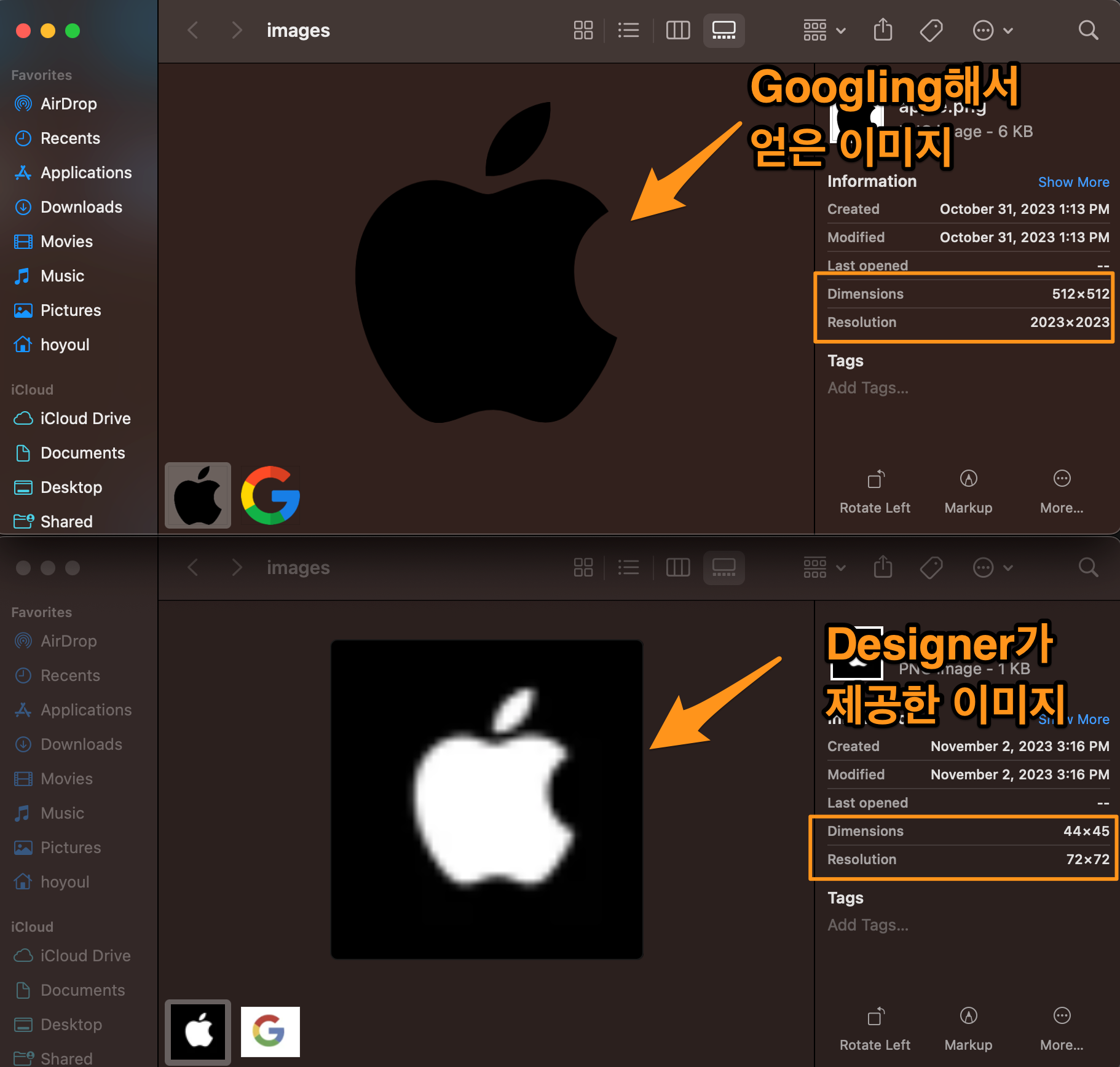
Task: Open the item grouping dropdown
Action: click(x=824, y=30)
